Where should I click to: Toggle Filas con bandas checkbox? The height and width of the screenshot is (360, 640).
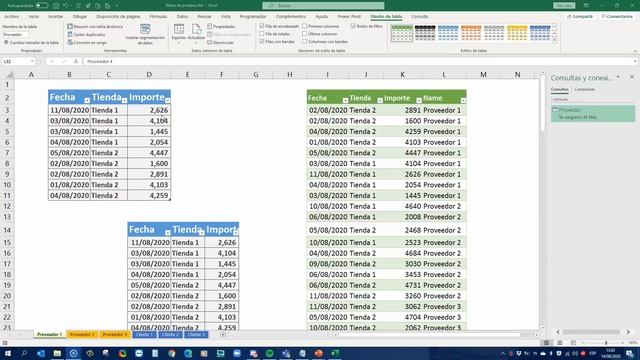pyautogui.click(x=262, y=42)
